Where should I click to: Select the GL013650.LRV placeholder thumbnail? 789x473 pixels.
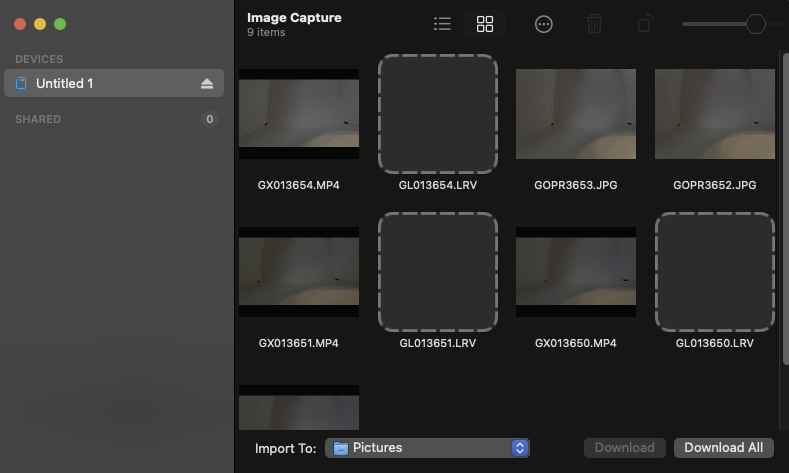pyautogui.click(x=715, y=272)
